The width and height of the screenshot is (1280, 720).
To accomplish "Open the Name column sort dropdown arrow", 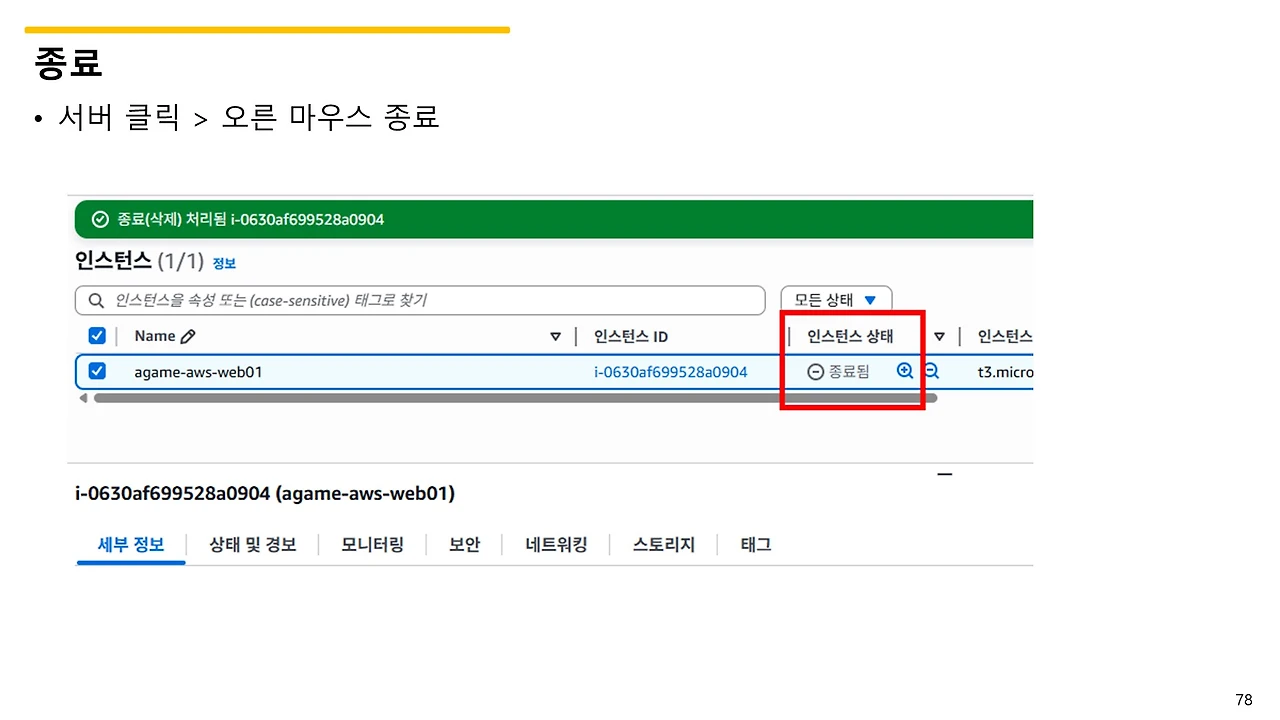I will (x=556, y=336).
